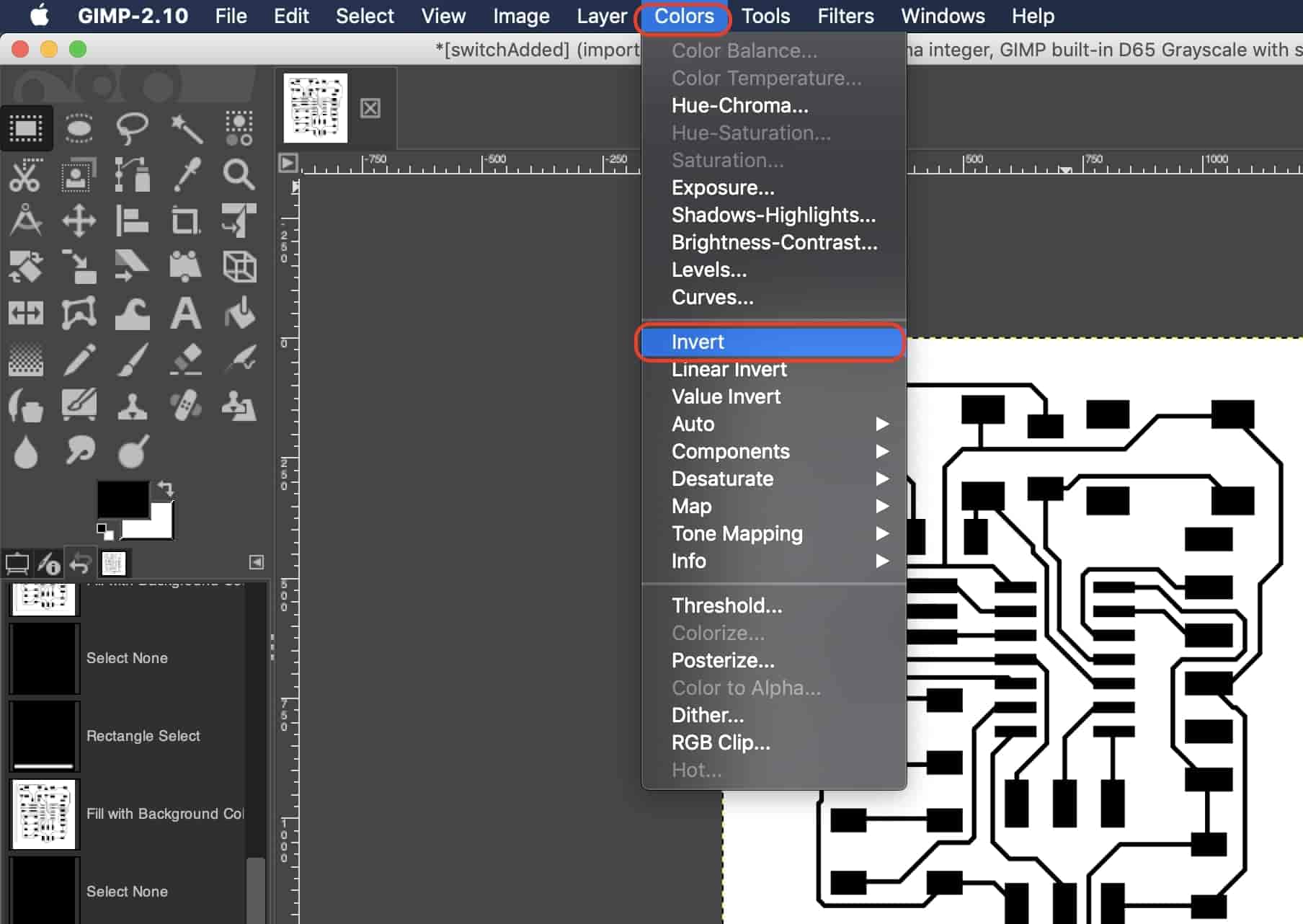The image size is (1303, 924).
Task: Switch to the Tool Options tab
Action: 17,563
